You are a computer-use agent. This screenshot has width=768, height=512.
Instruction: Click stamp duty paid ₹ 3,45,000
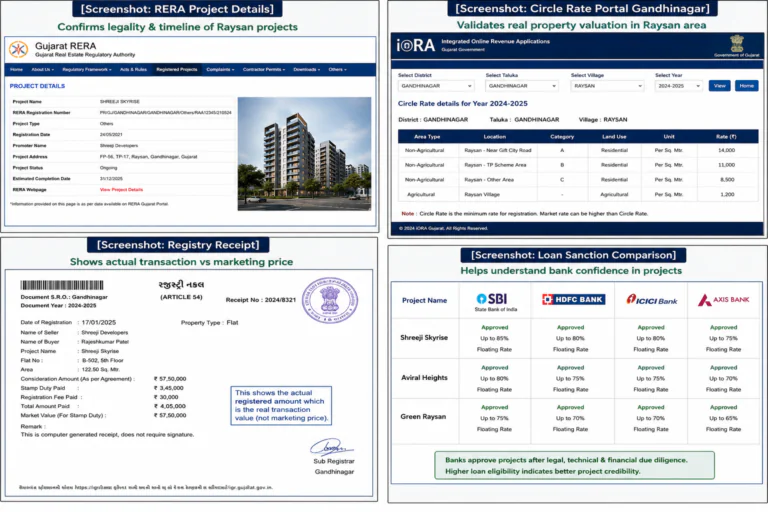point(168,388)
